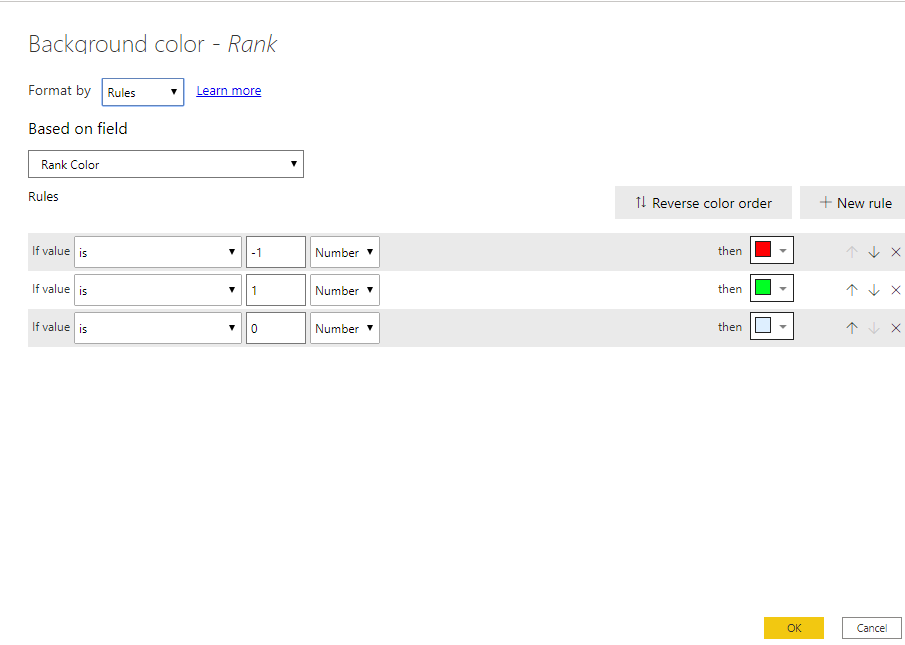Open the Format by Rules dropdown

coord(143,92)
